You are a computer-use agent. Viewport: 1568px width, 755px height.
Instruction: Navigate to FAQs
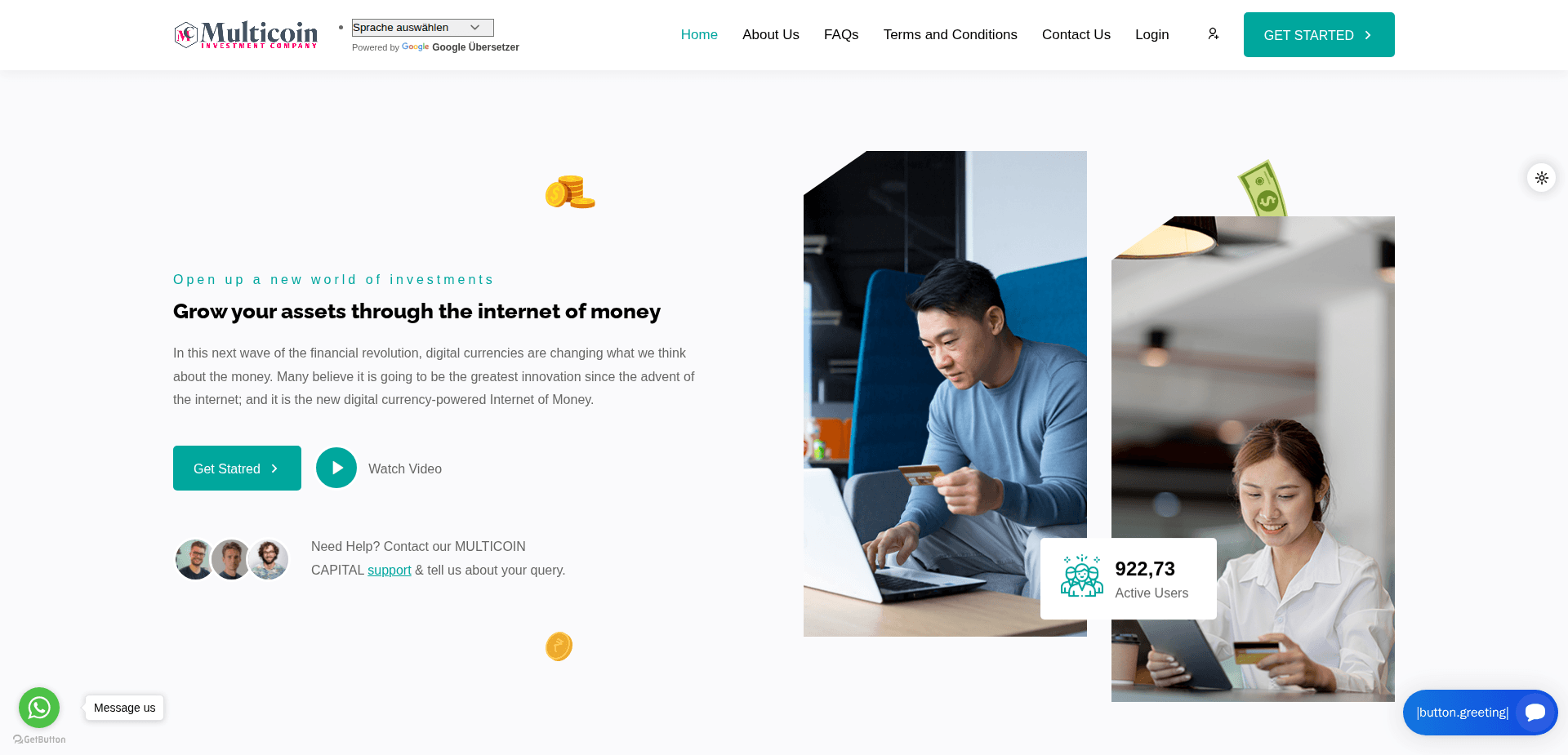coord(841,34)
